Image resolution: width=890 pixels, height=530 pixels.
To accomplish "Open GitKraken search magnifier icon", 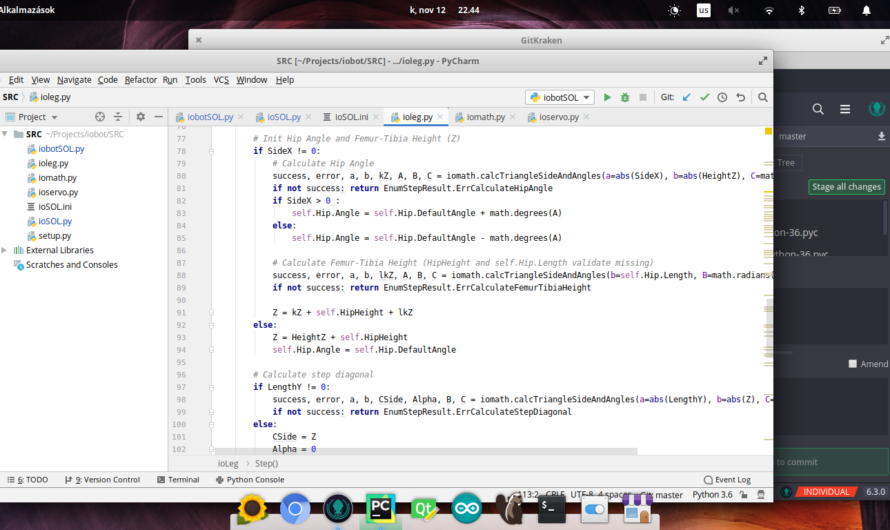I will click(x=818, y=109).
